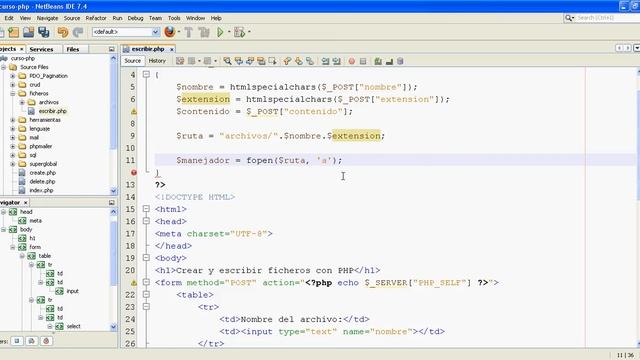Image resolution: width=640 pixels, height=360 pixels.
Task: Click the Find Selection magnifier icon
Action: (x=227, y=61)
